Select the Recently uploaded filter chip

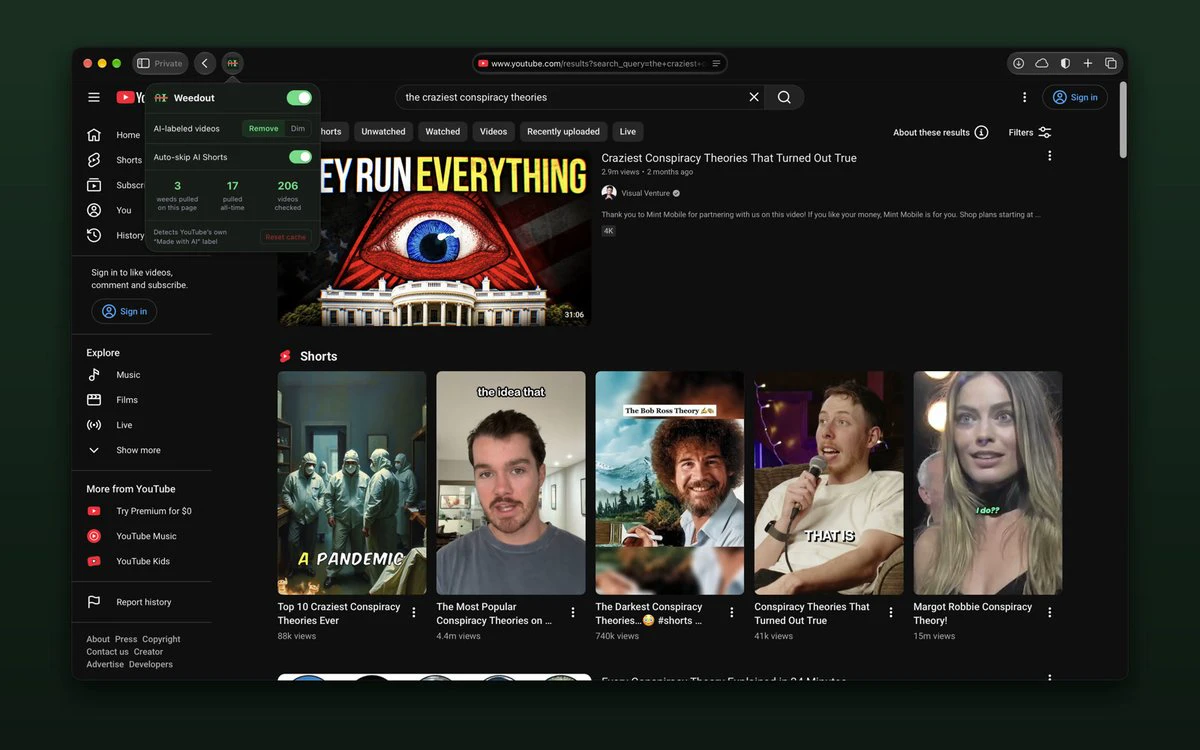(563, 132)
